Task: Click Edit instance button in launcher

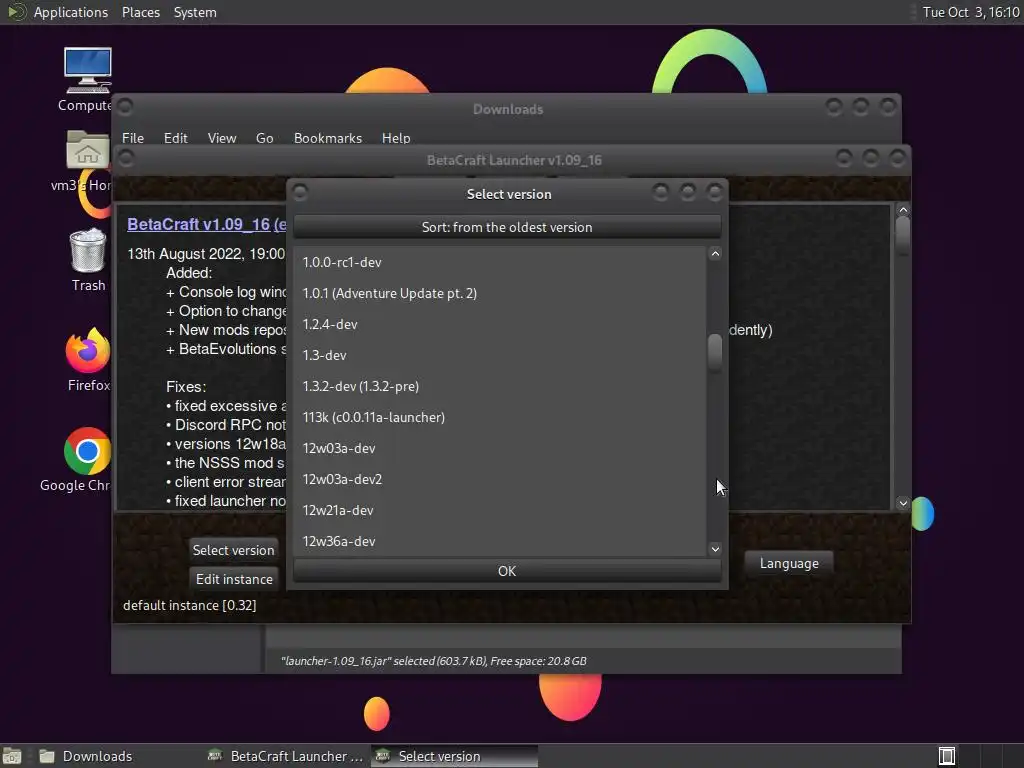Action: [x=234, y=579]
